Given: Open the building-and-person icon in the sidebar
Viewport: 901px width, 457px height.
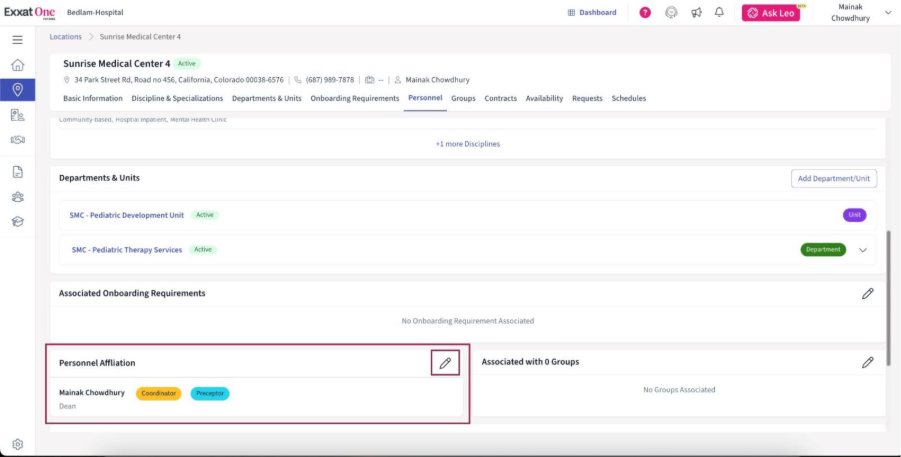Looking at the screenshot, I should tap(17, 115).
